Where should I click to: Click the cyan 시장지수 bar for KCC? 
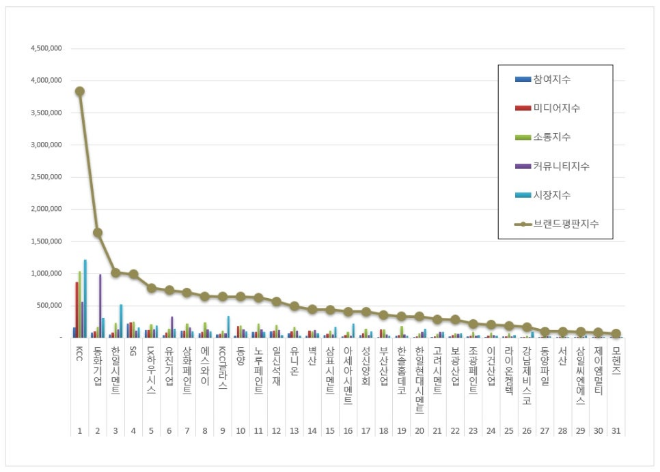(x=86, y=299)
